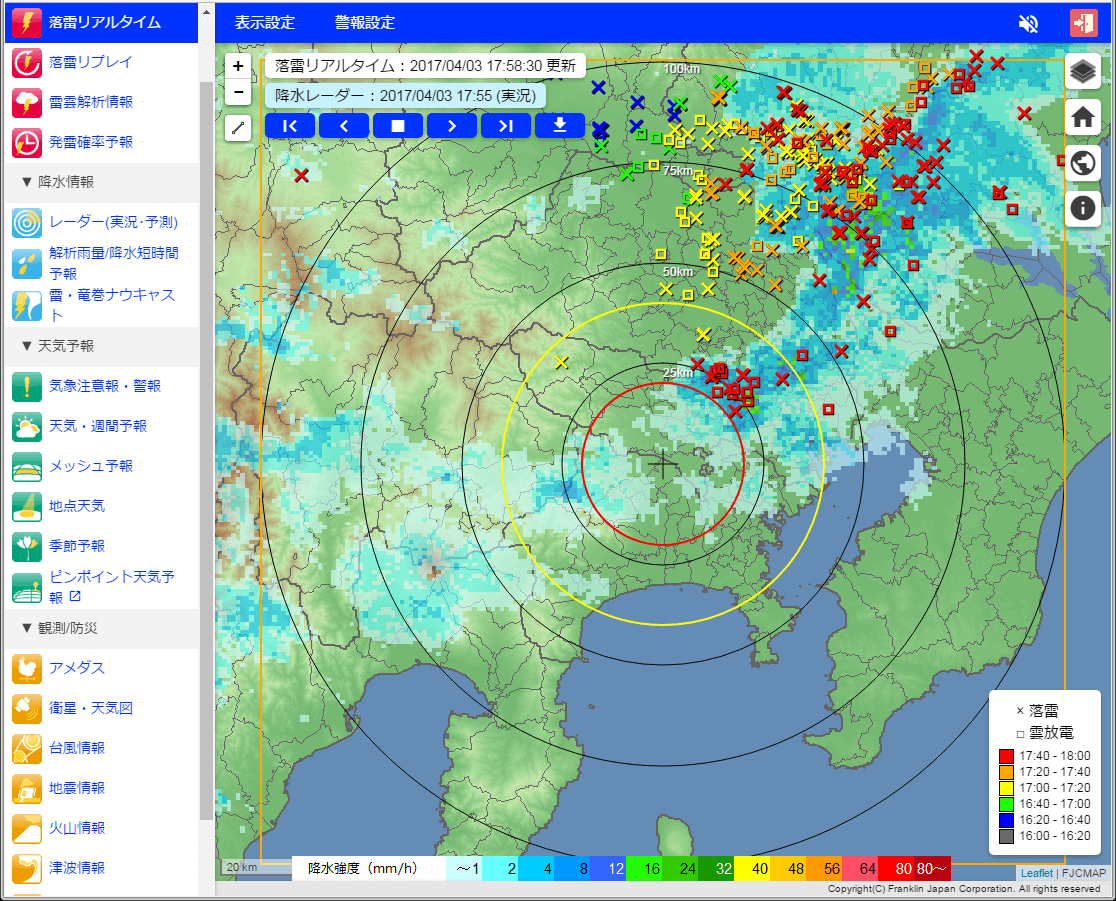The width and height of the screenshot is (1116, 901).
Task: Download the current lightning map image
Action: pyautogui.click(x=560, y=125)
